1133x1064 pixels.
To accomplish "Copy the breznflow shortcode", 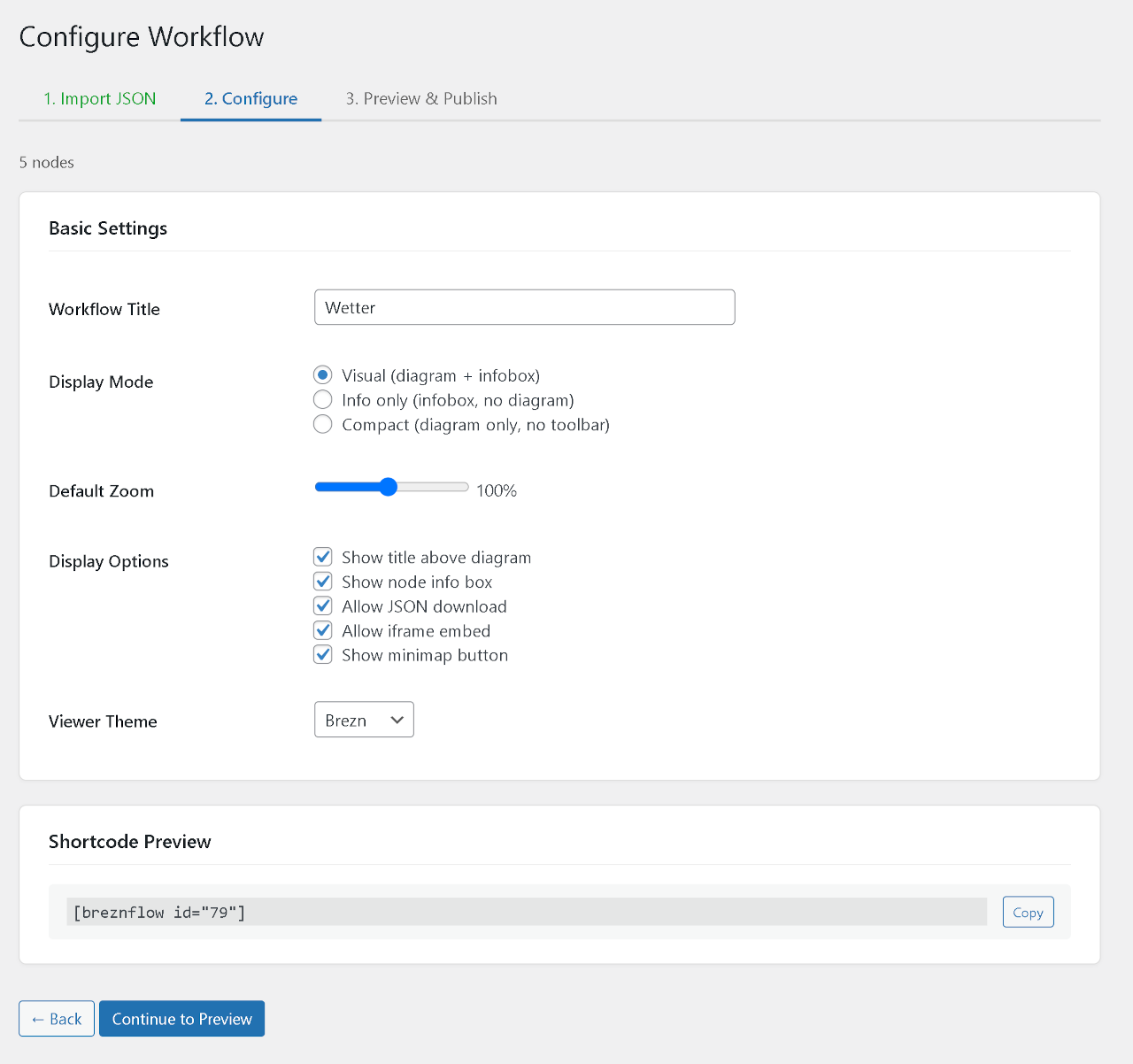I will tap(1028, 912).
